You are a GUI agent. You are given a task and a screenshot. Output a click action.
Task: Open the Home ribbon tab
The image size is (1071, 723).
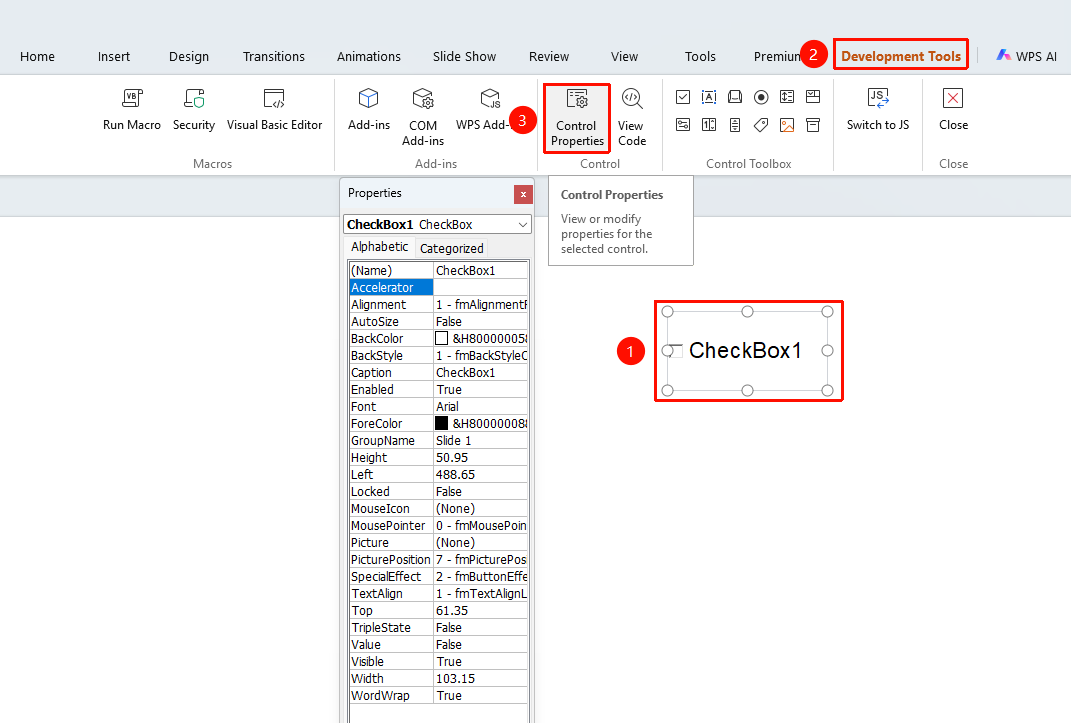38,57
